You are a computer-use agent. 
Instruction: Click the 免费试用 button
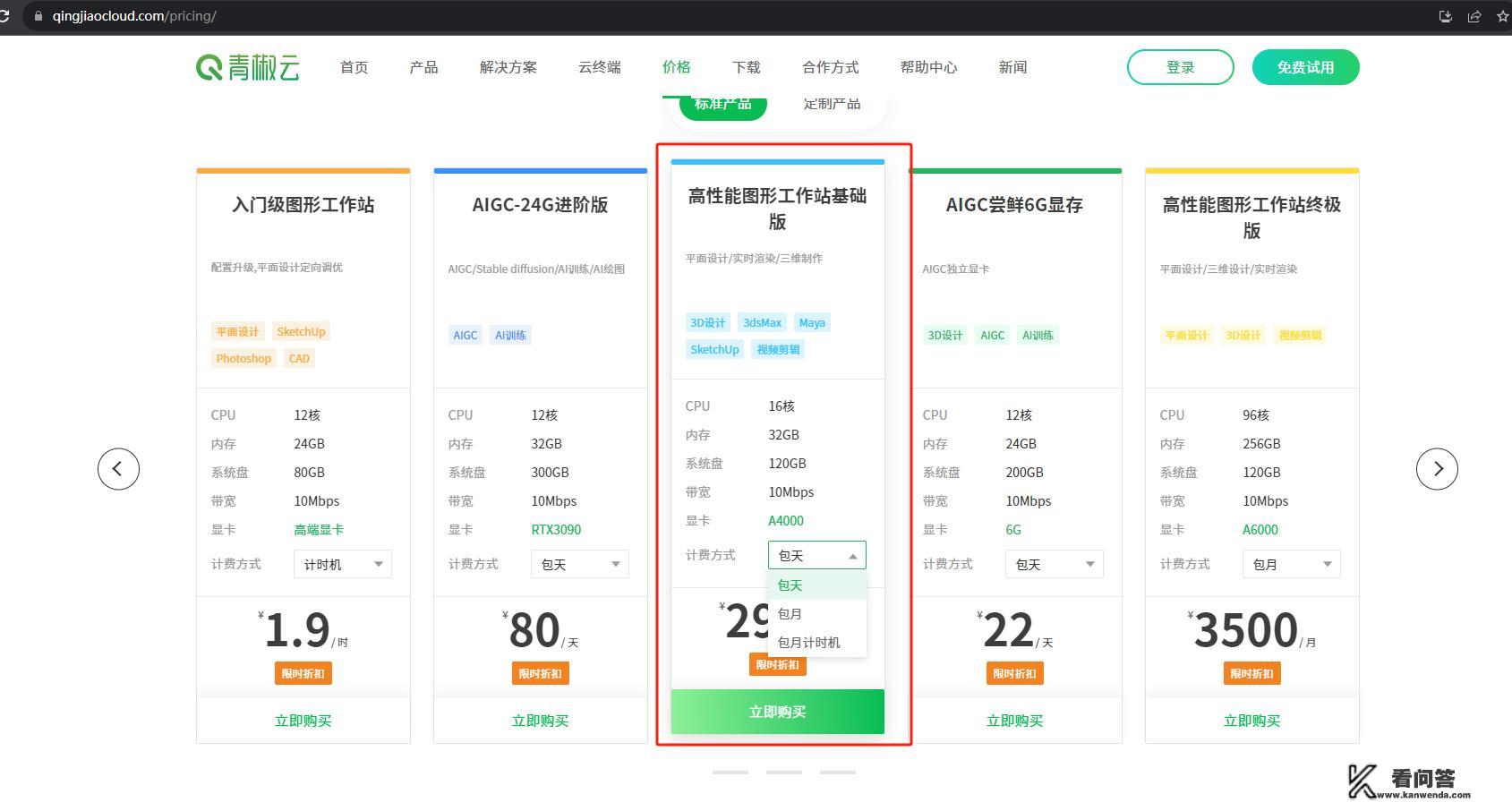[1306, 67]
